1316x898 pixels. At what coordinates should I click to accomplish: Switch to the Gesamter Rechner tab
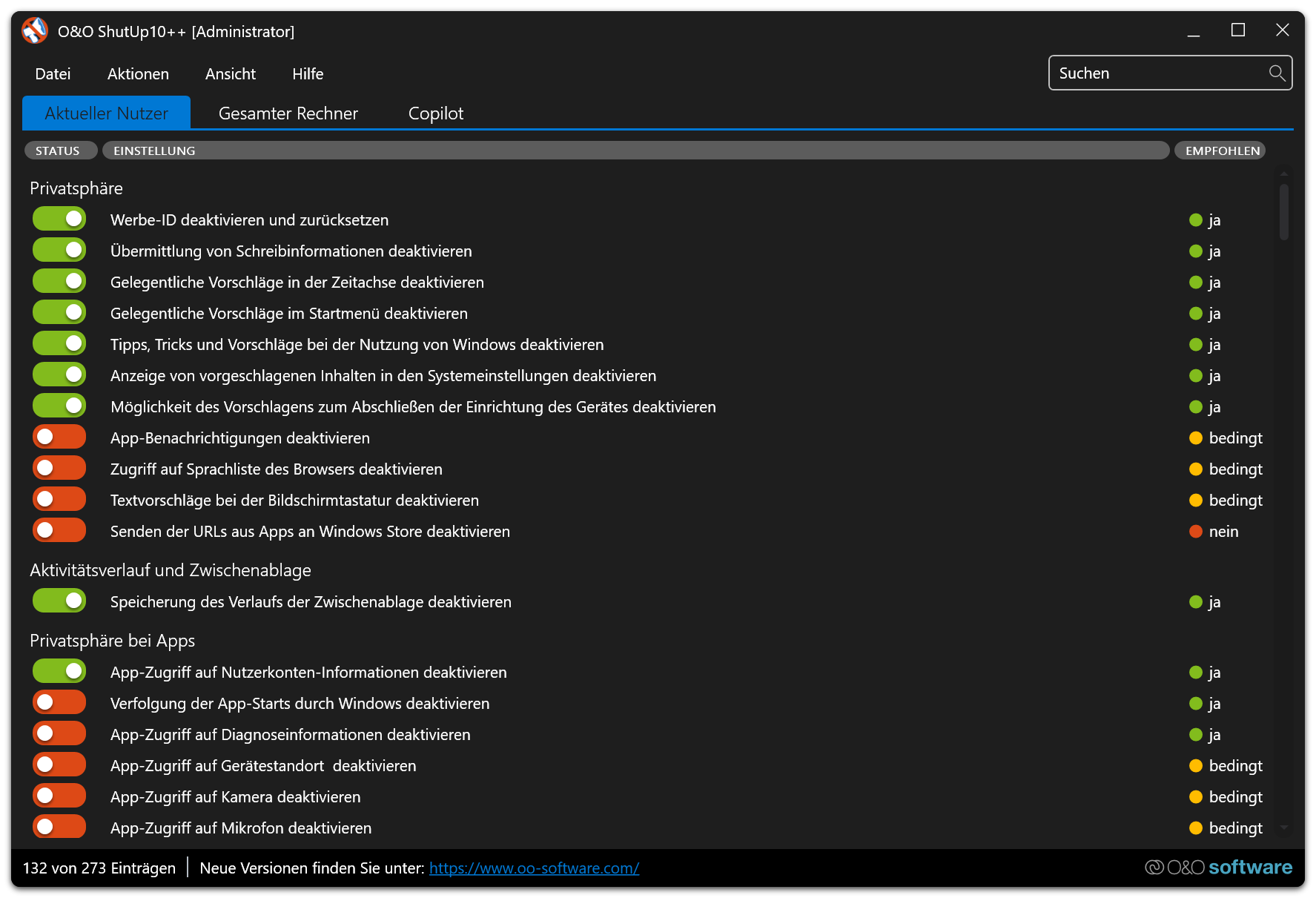288,113
